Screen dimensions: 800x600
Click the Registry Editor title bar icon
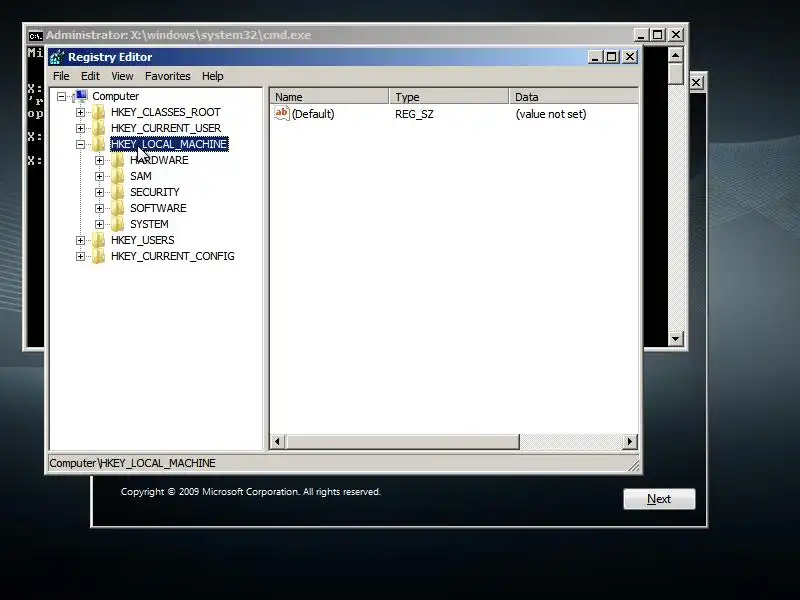click(x=57, y=57)
